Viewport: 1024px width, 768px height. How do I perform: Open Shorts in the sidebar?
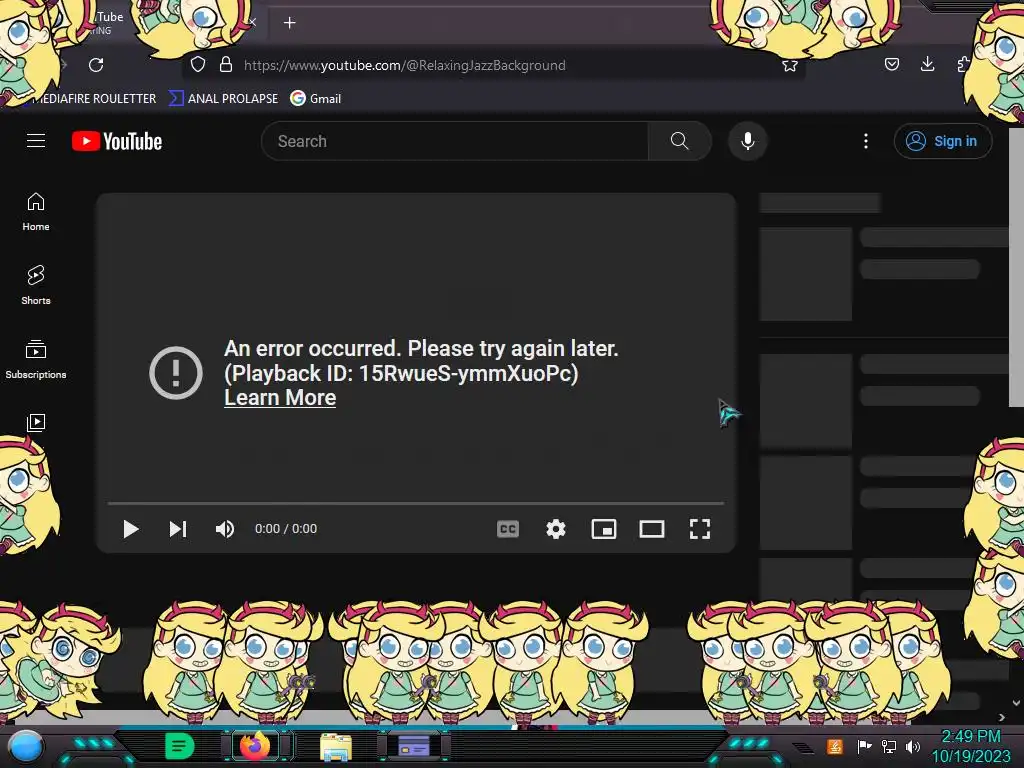36,285
